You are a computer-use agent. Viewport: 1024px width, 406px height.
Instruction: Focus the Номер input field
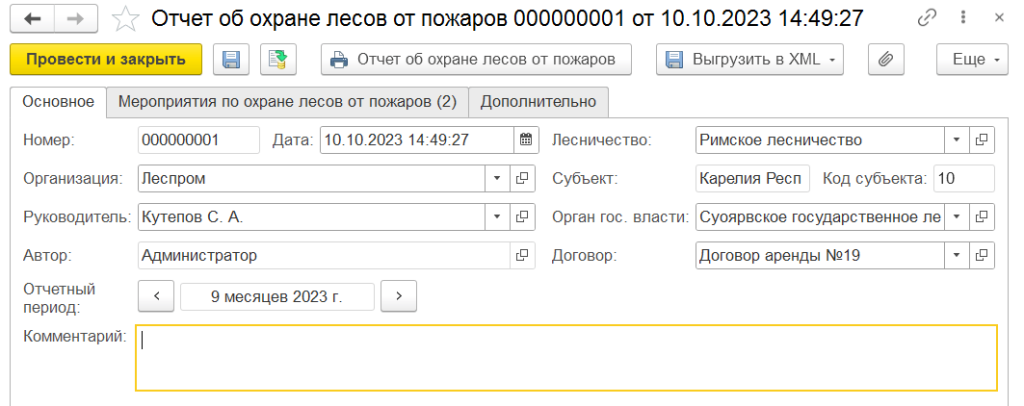point(199,140)
